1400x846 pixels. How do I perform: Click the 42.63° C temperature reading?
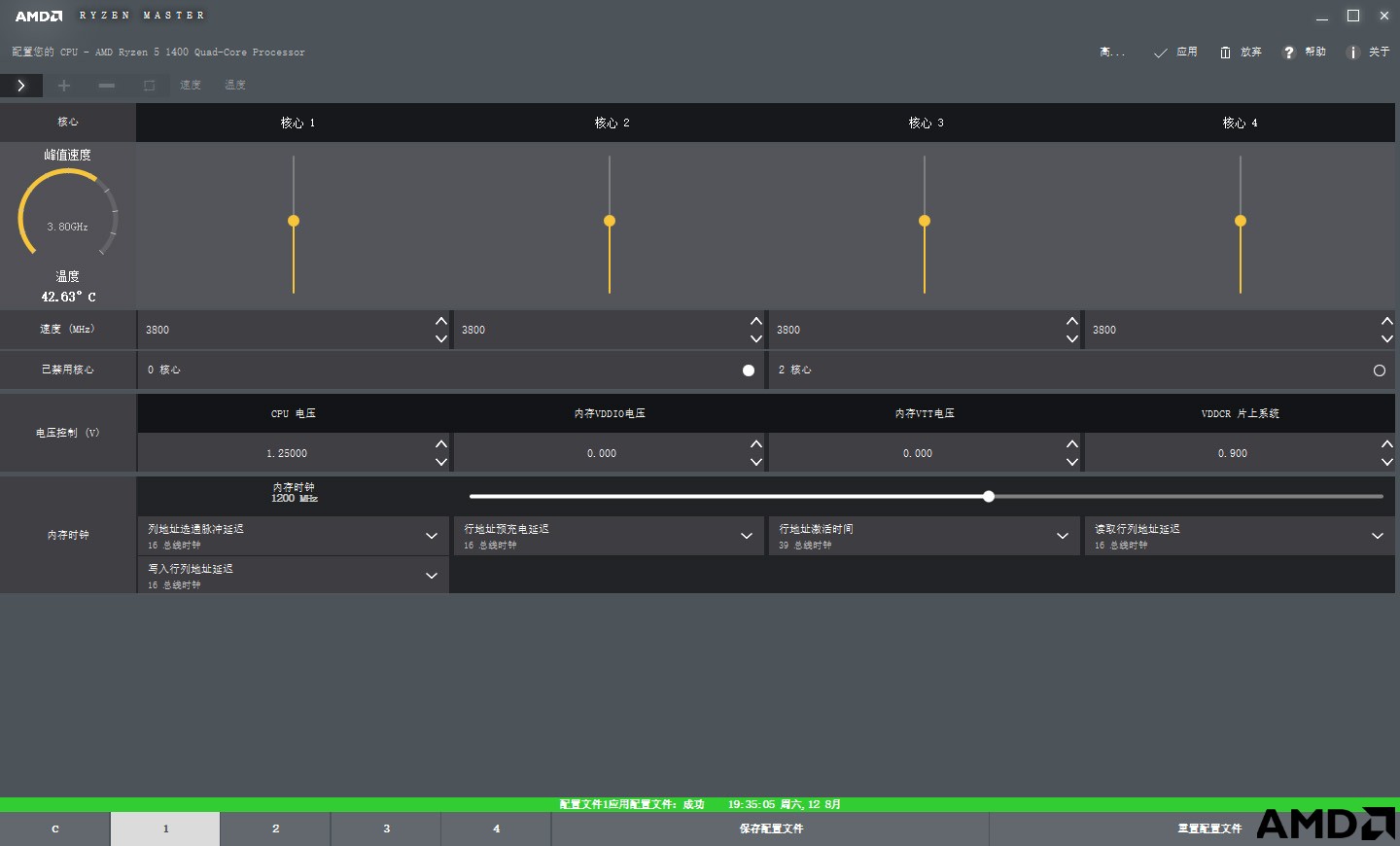68,298
